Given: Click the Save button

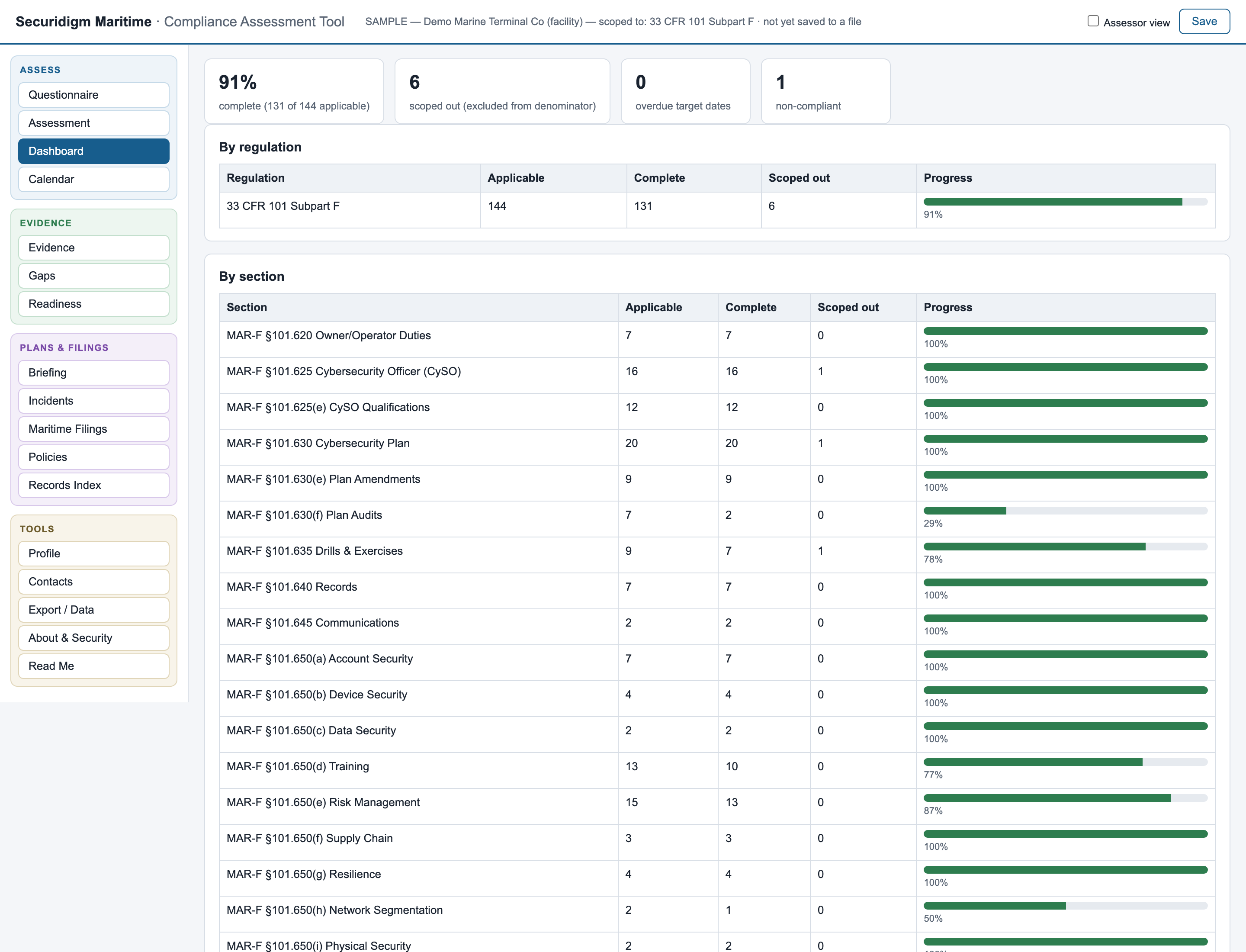Looking at the screenshot, I should [1204, 22].
